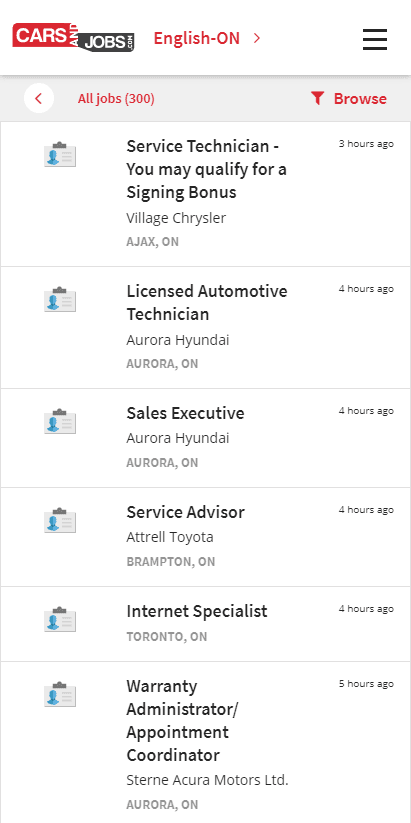Click the Service Advisor badge icon

click(x=60, y=520)
